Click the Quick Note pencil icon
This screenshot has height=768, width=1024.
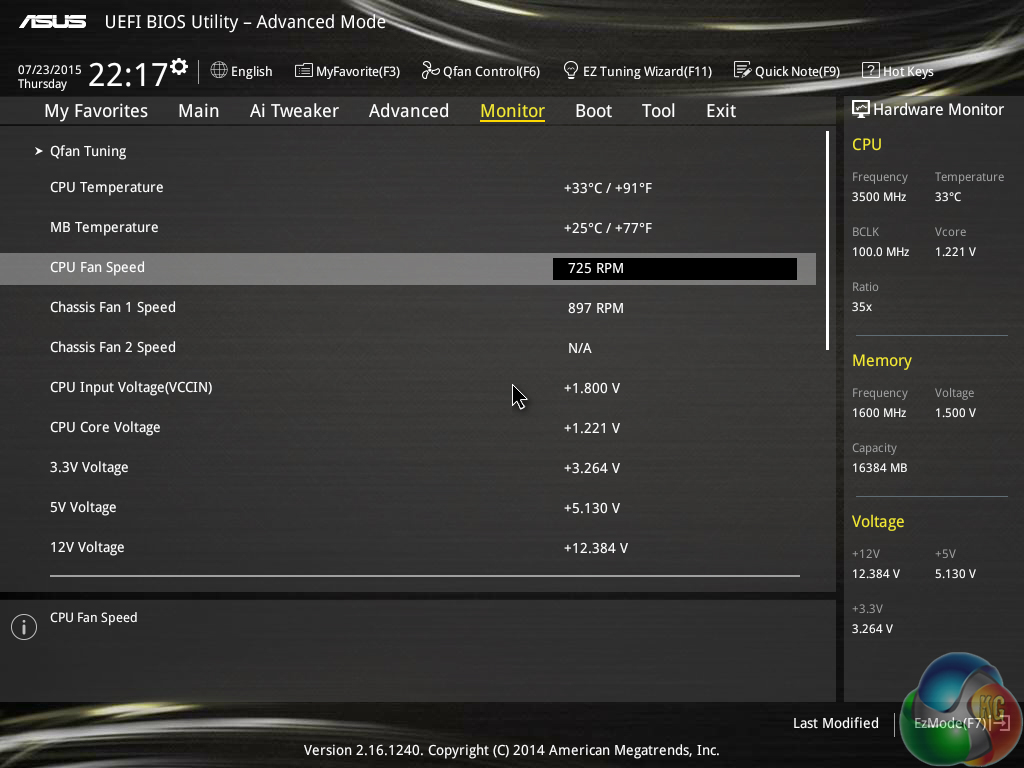742,70
